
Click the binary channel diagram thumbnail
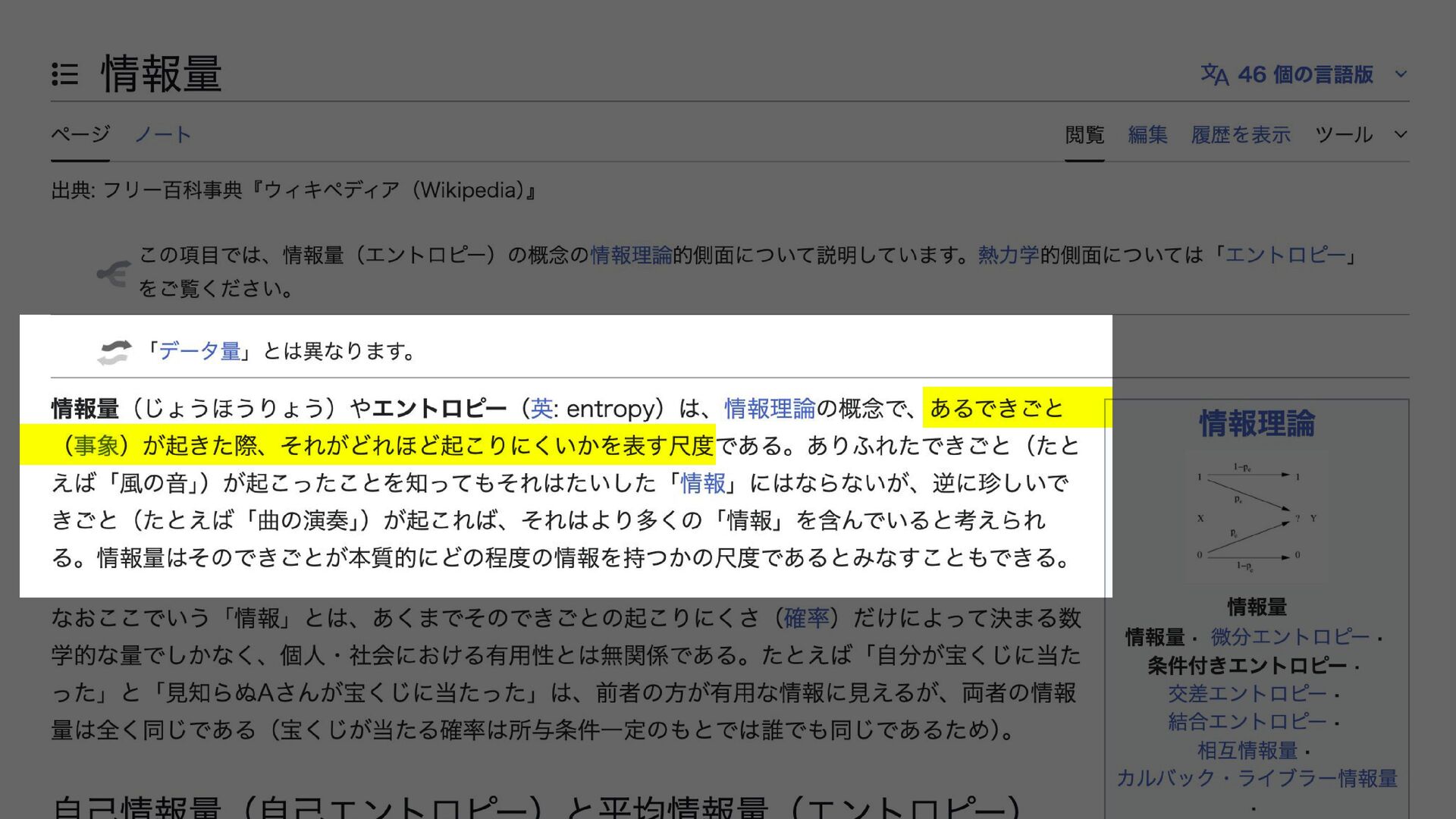pyautogui.click(x=1257, y=518)
